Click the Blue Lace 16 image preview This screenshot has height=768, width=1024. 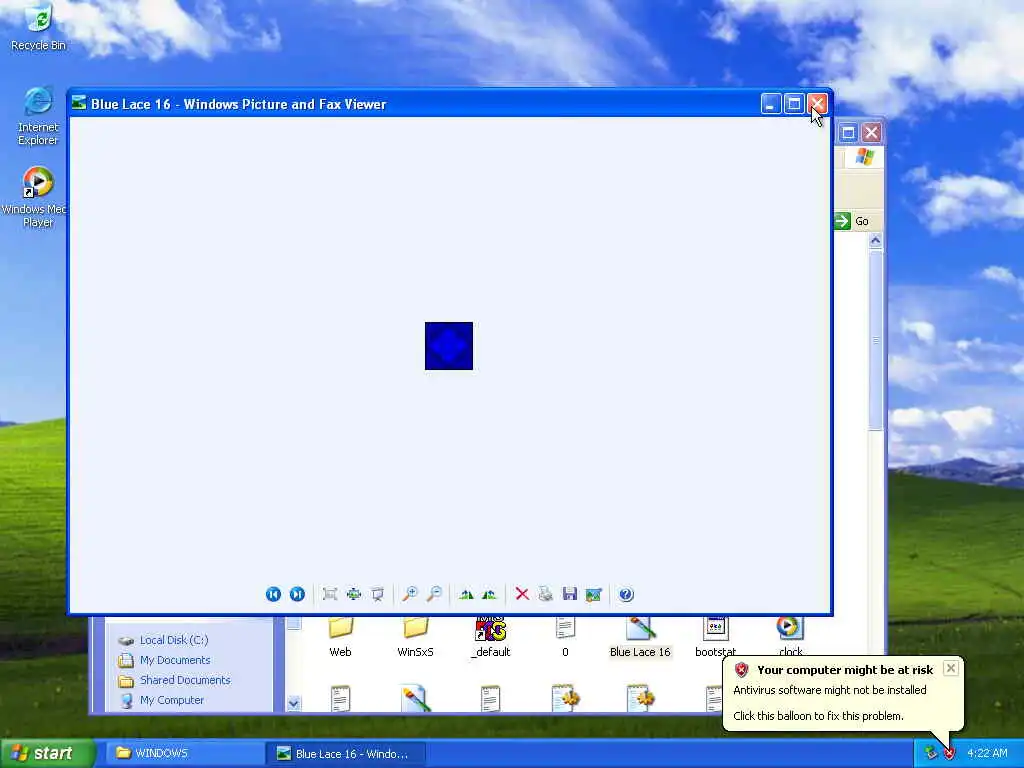pyautogui.click(x=449, y=345)
